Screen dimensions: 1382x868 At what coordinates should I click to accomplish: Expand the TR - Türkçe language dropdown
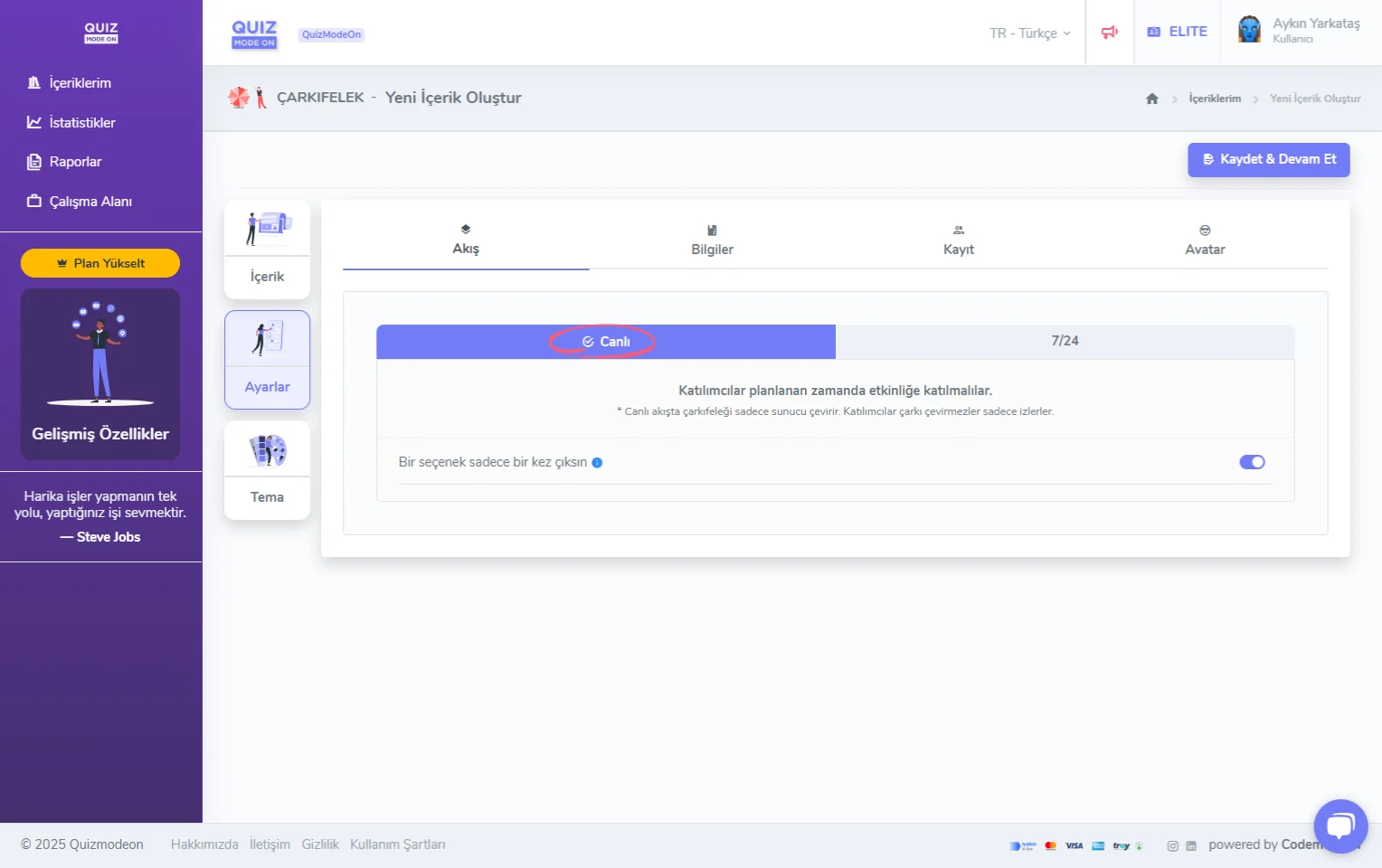[1029, 33]
